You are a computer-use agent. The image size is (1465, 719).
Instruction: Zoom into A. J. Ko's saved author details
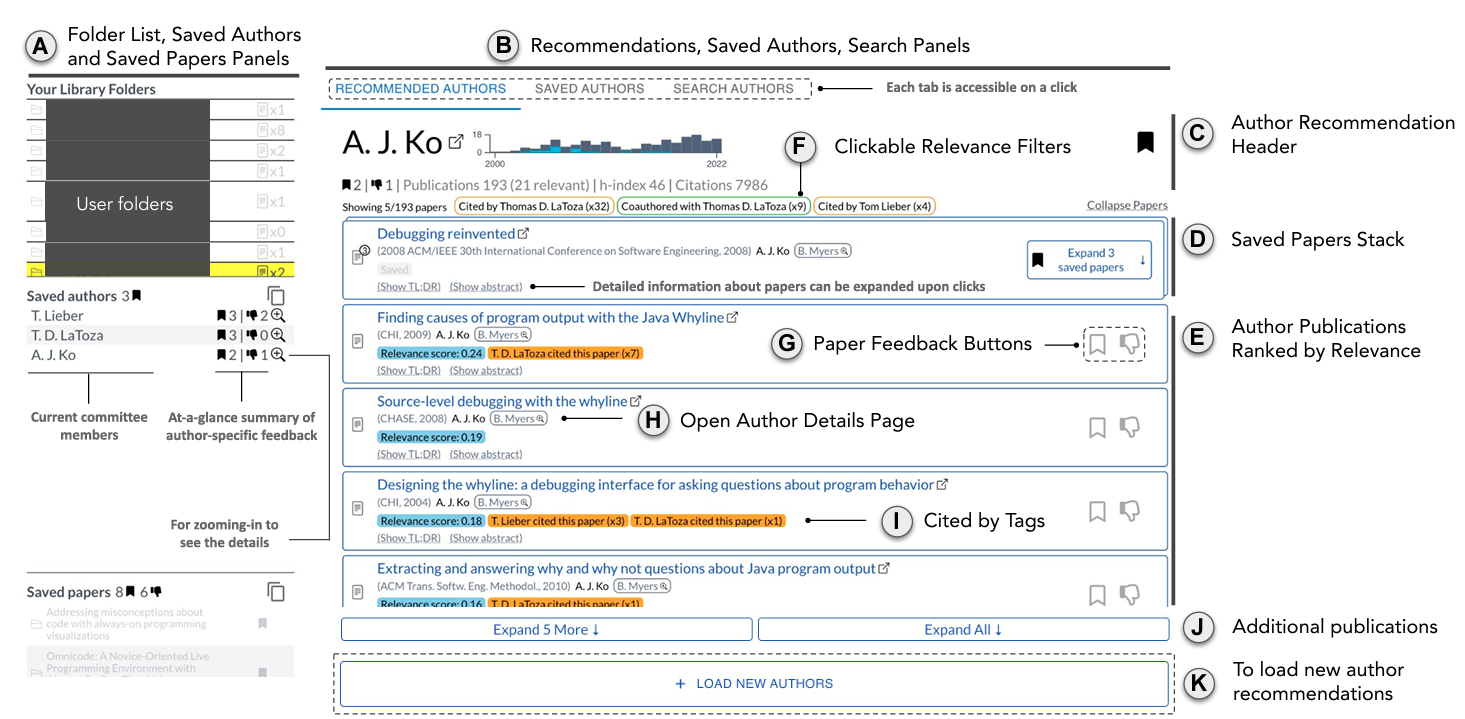(279, 354)
